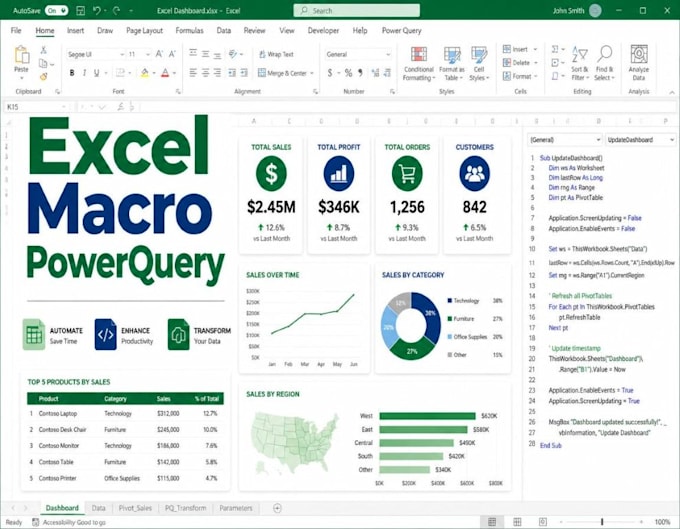Screen dimensions: 680x529
Task: Open Find & Select magnifier
Action: tap(605, 64)
